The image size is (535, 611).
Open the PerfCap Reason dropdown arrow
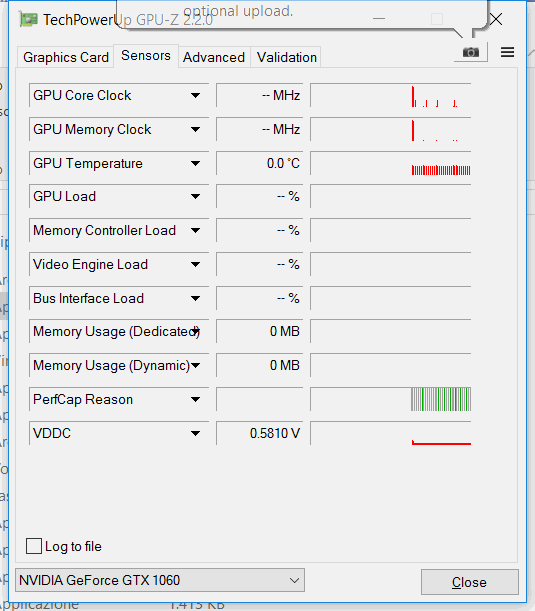pos(196,399)
